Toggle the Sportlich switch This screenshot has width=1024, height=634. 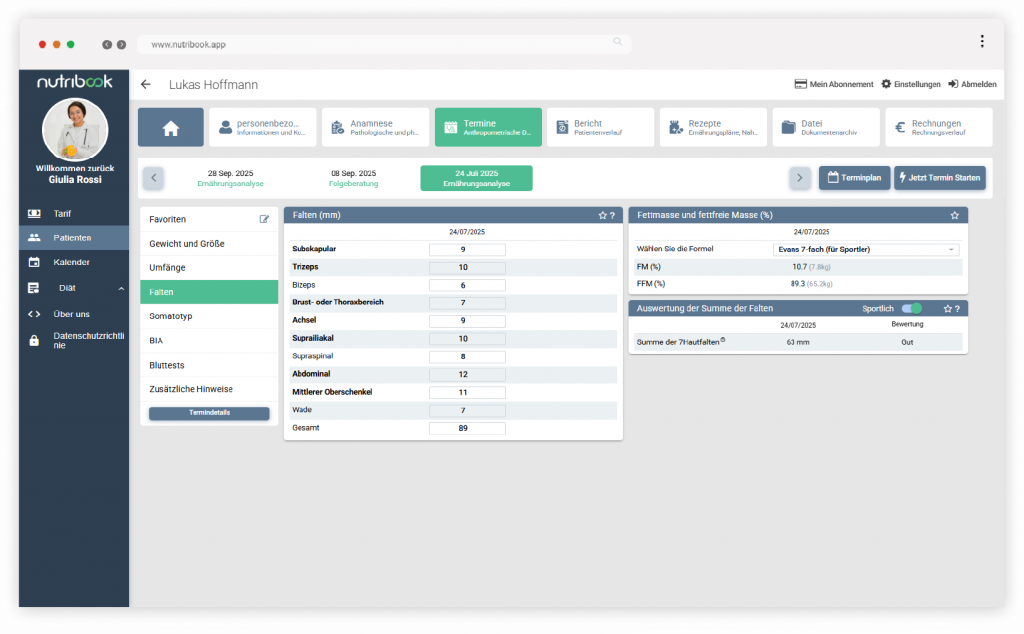tap(911, 309)
